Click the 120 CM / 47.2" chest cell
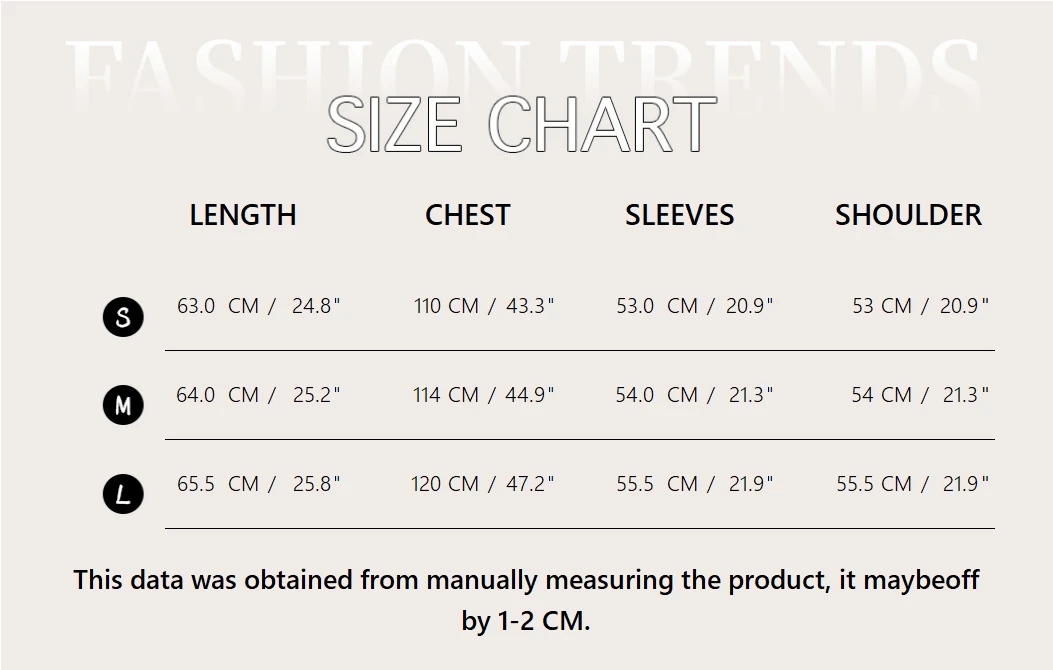Screen dimensions: 1053x670 [484, 483]
